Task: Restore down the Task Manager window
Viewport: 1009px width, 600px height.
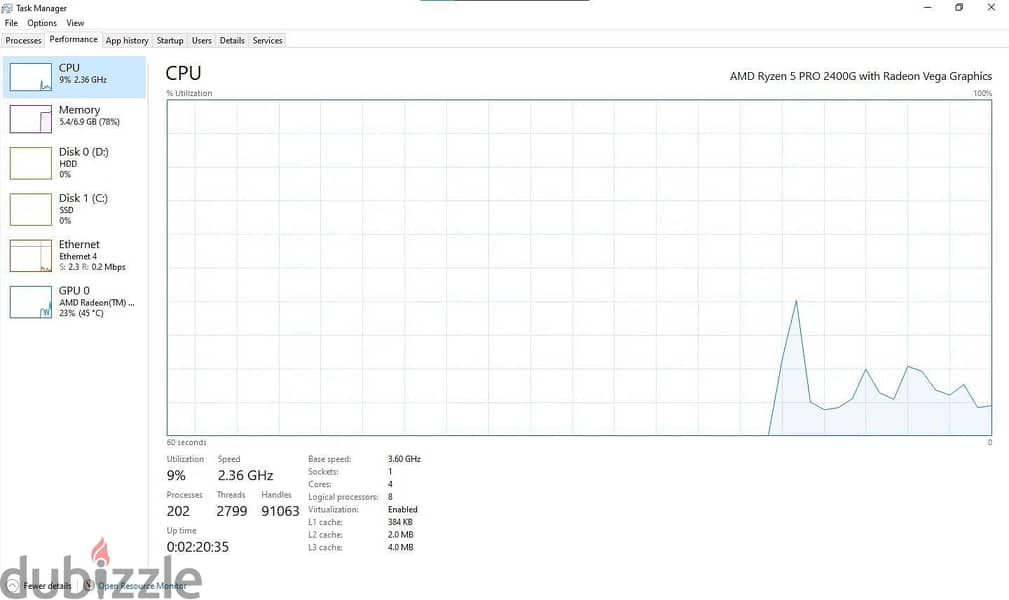Action: pyautogui.click(x=959, y=8)
